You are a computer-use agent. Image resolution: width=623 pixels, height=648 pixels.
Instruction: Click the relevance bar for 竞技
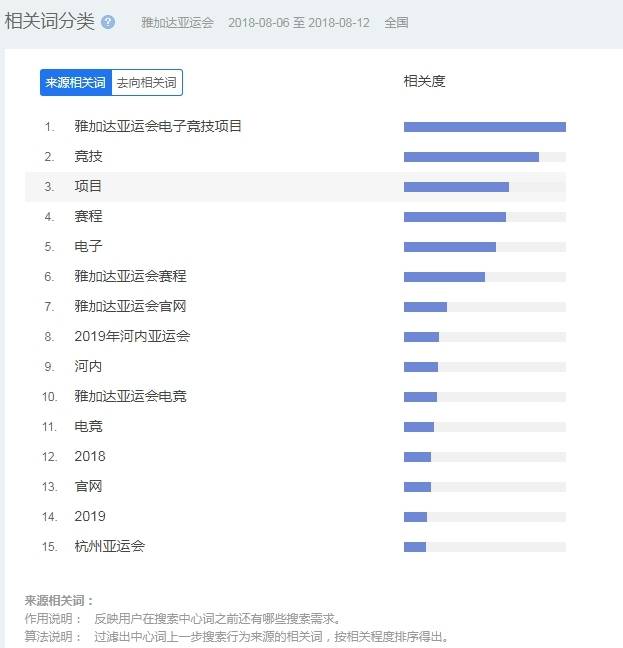coord(471,157)
